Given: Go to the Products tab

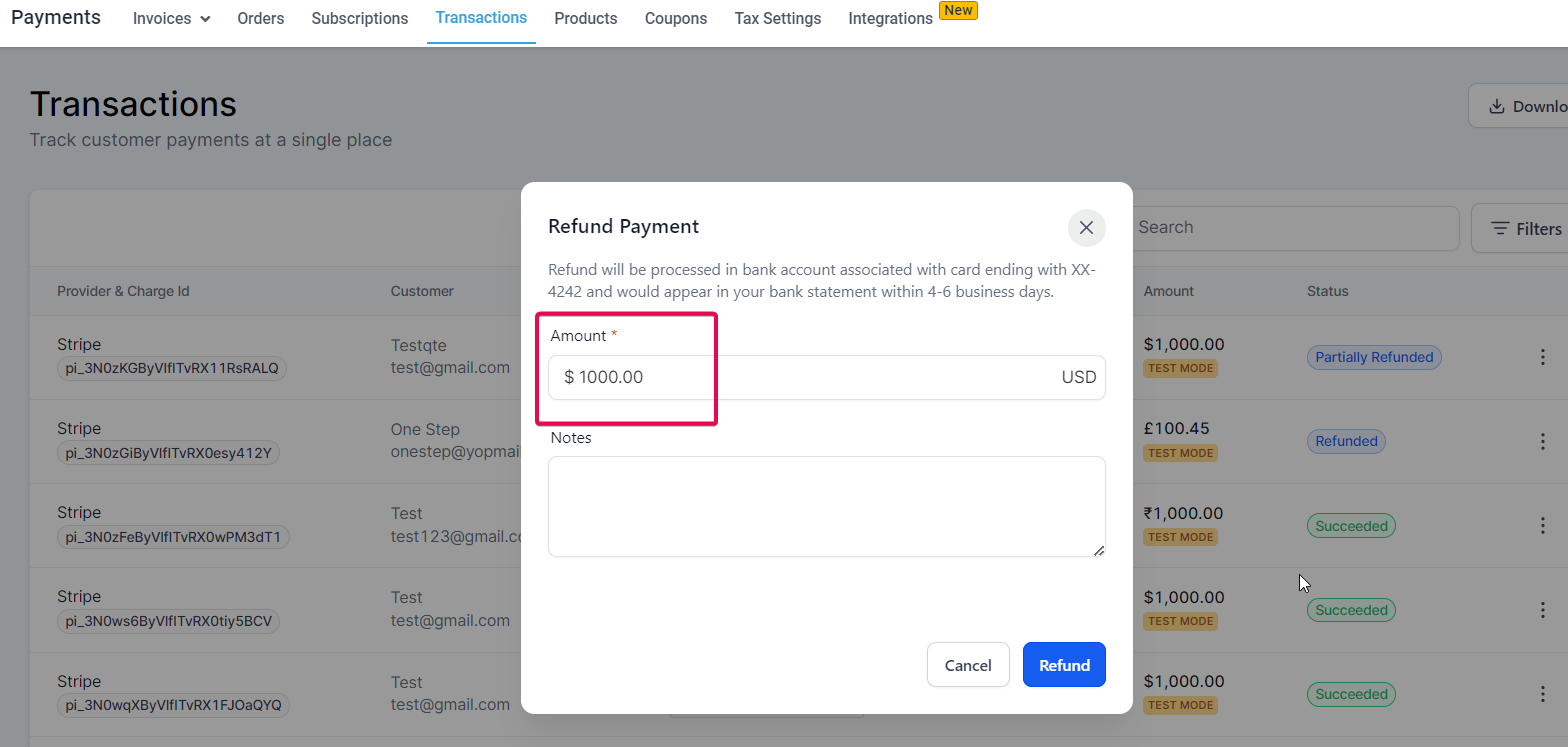Looking at the screenshot, I should (x=586, y=18).
